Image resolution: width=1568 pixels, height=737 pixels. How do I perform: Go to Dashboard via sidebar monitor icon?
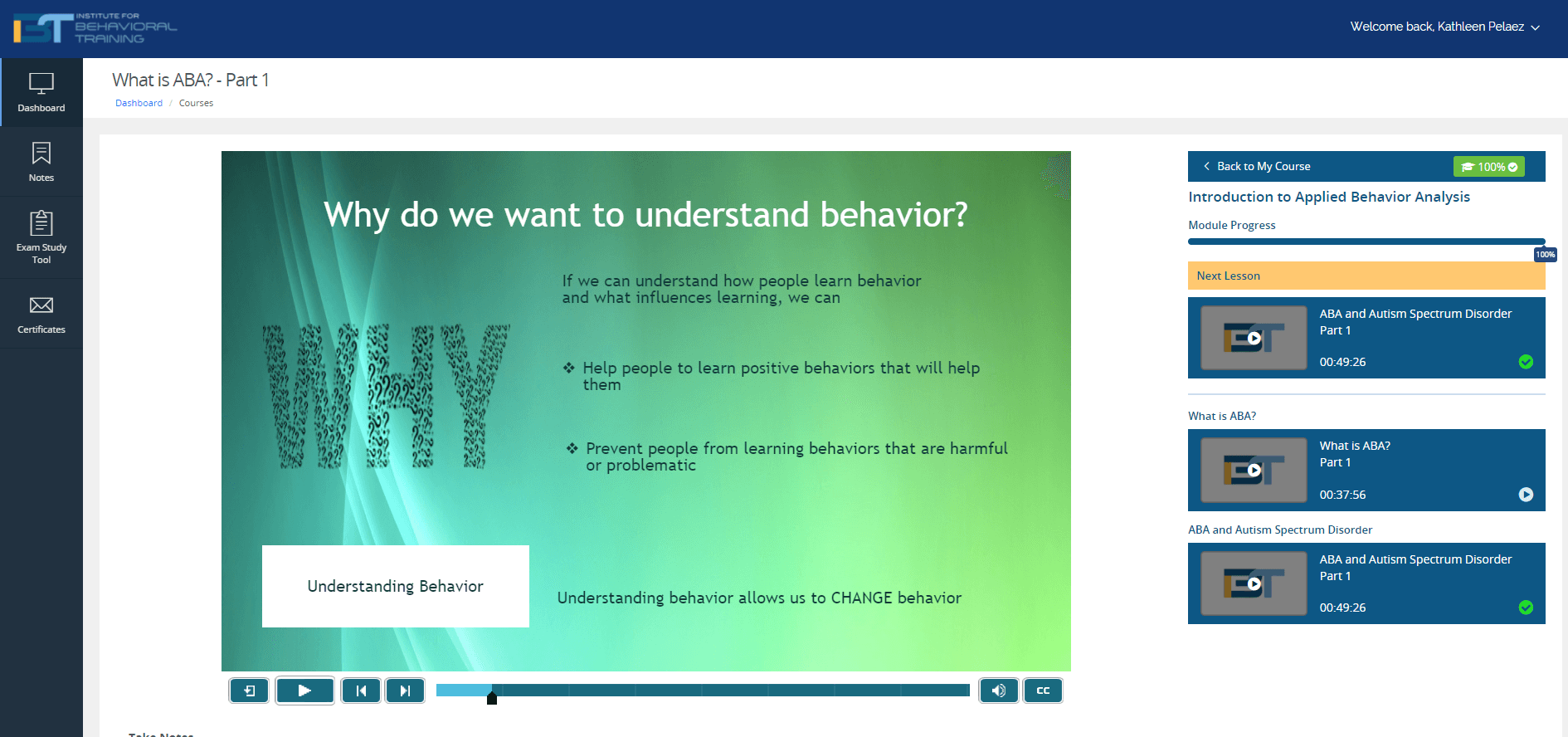tap(41, 91)
